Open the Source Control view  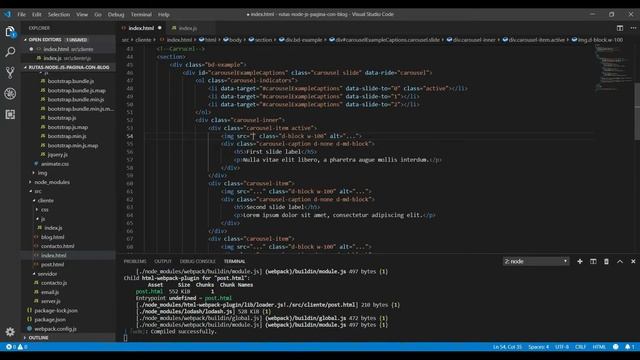click(10, 73)
